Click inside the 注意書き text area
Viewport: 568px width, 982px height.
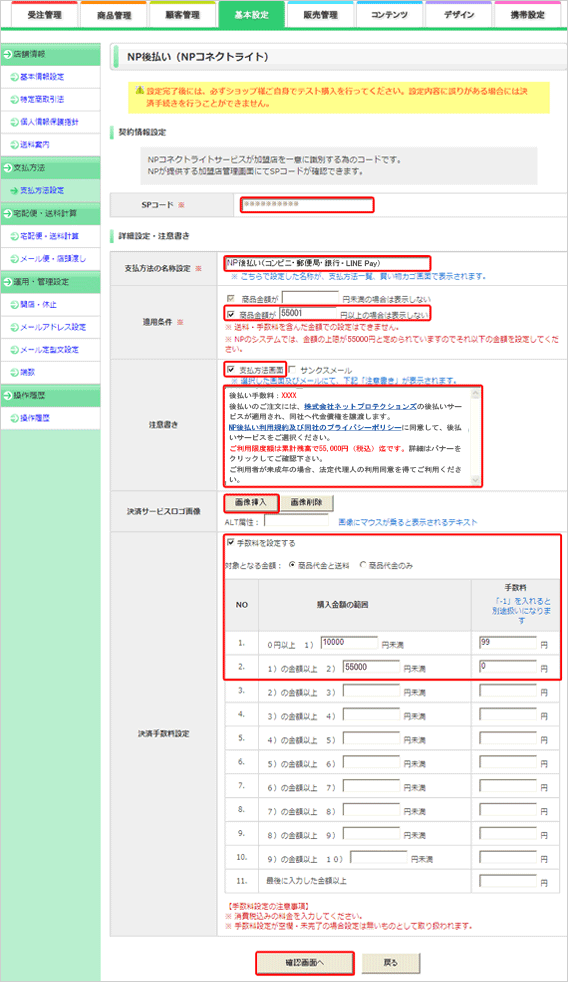348,437
